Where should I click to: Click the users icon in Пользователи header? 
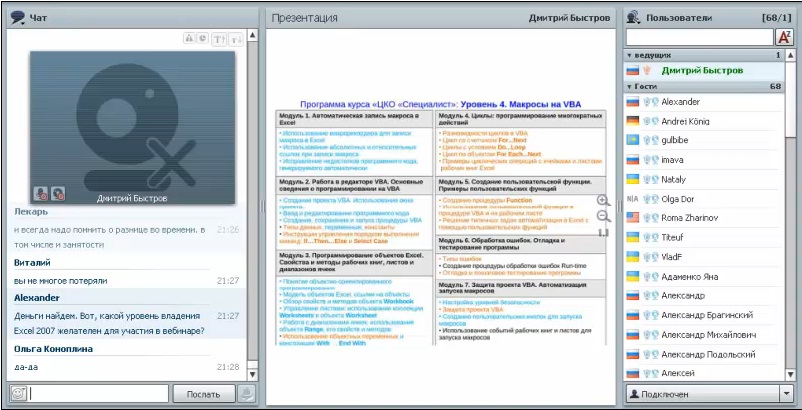pyautogui.click(x=634, y=18)
